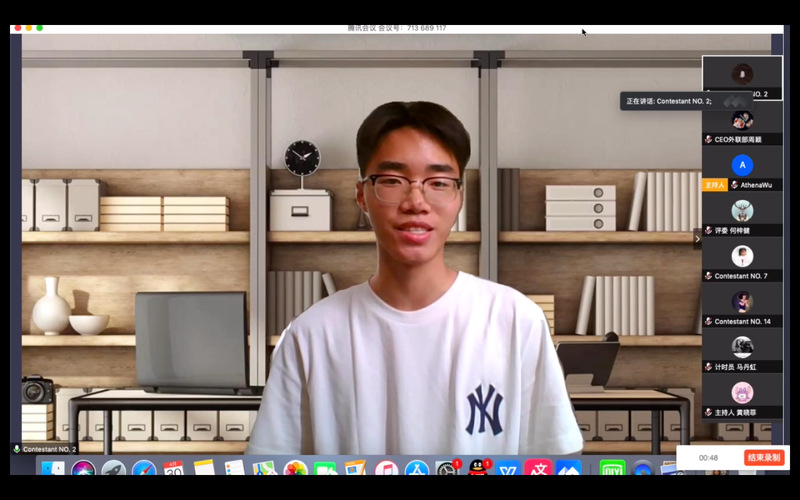Click the orange 主持人 host badge
800x500 pixels.
[715, 185]
